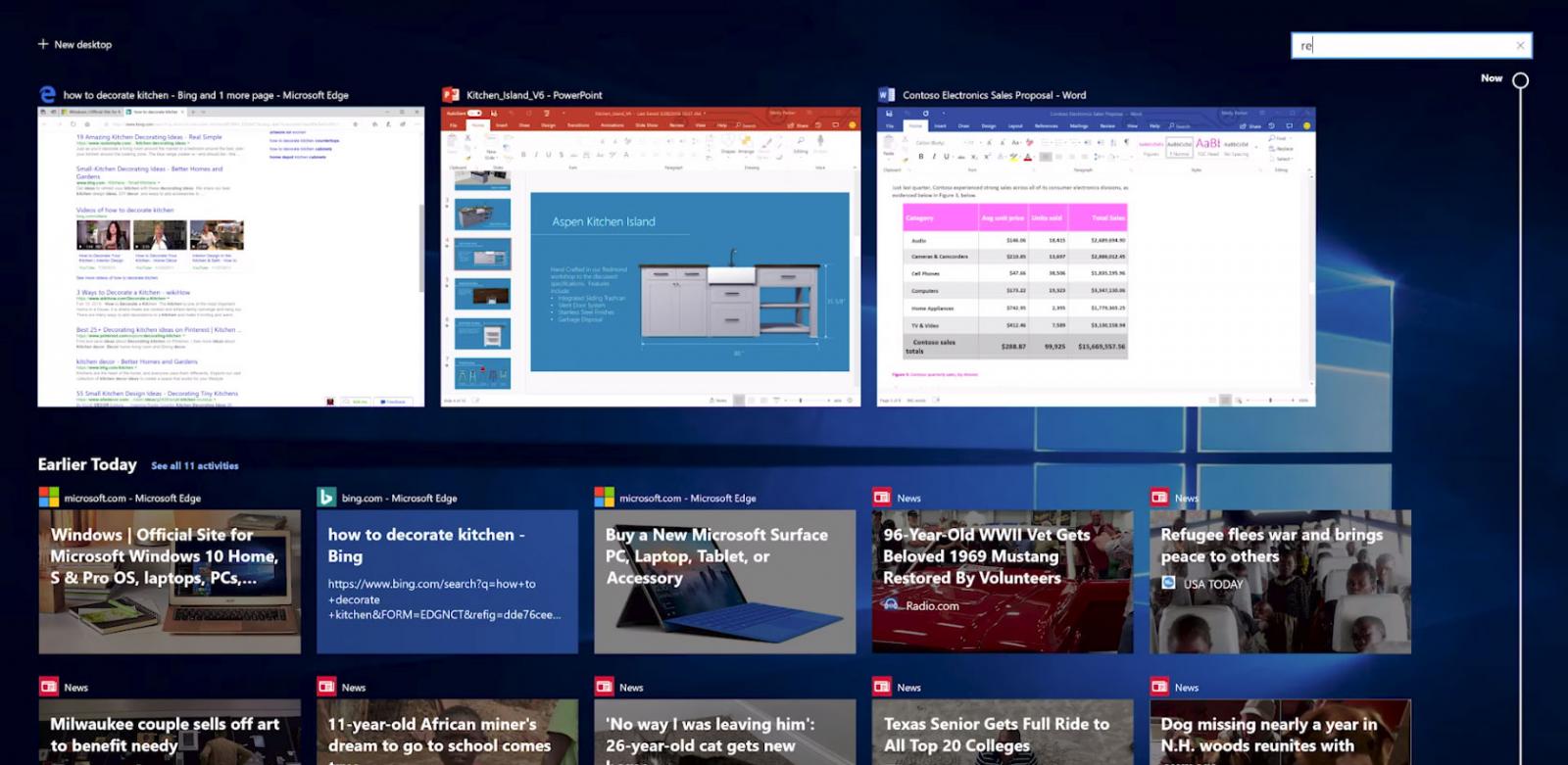Click the 'Contoso Electronics Sales Proposal - Word' title
Screen dimensions: 1568x765
click(994, 95)
